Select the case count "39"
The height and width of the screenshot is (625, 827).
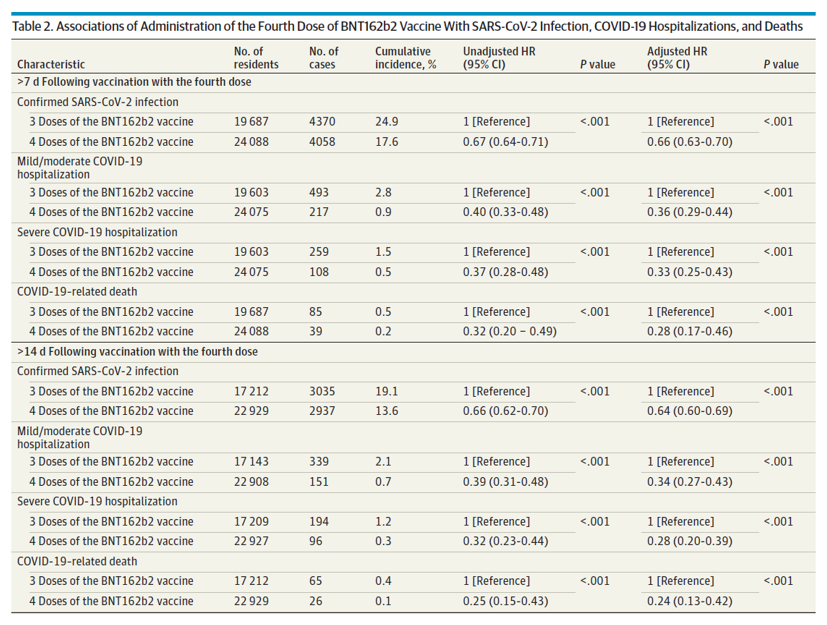(315, 332)
